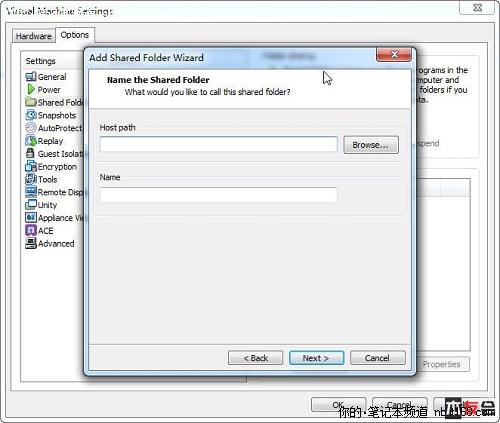
Task: Focus the Host path text field
Action: click(x=218, y=144)
